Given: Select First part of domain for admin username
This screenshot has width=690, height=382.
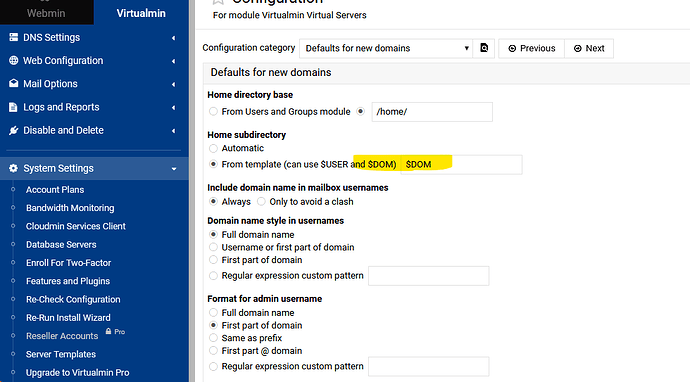Looking at the screenshot, I should tap(213, 325).
